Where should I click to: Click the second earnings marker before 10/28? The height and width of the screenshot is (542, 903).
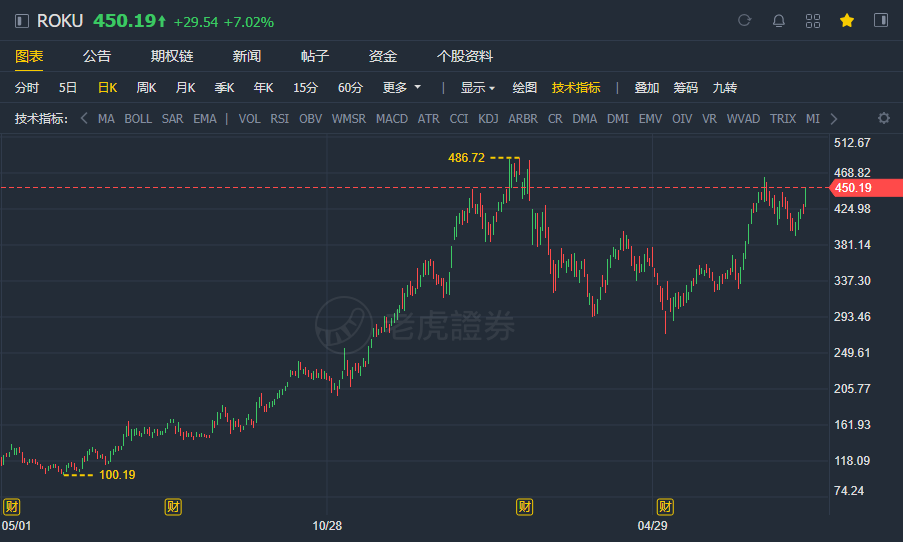click(173, 507)
